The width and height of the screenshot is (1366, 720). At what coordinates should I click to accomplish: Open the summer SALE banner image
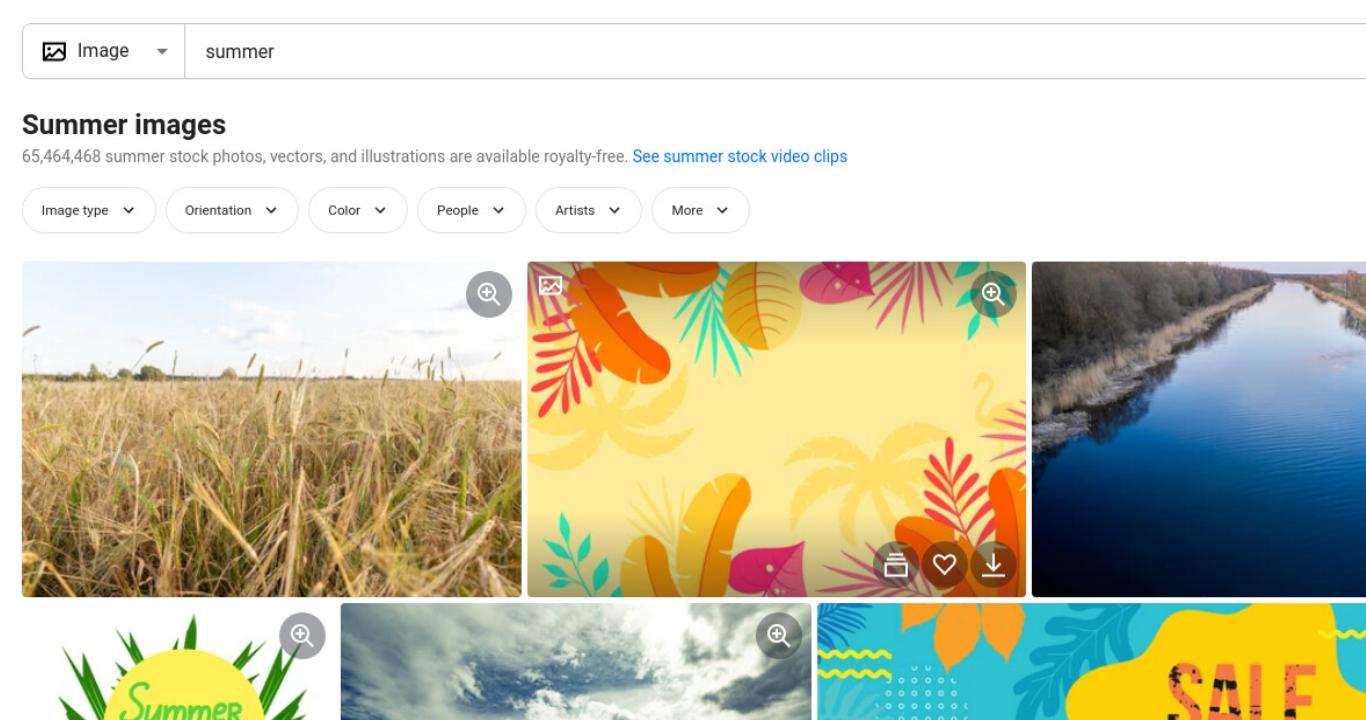pyautogui.click(x=1092, y=661)
